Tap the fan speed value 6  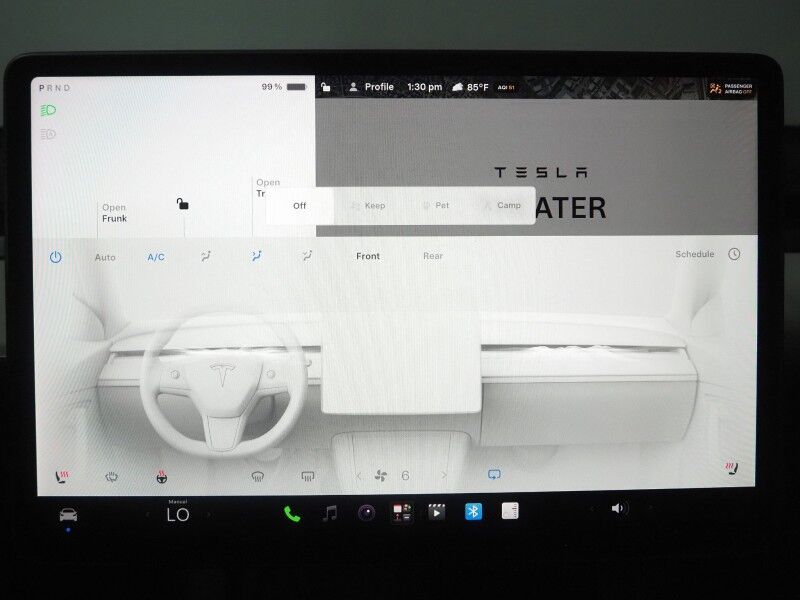coord(406,476)
